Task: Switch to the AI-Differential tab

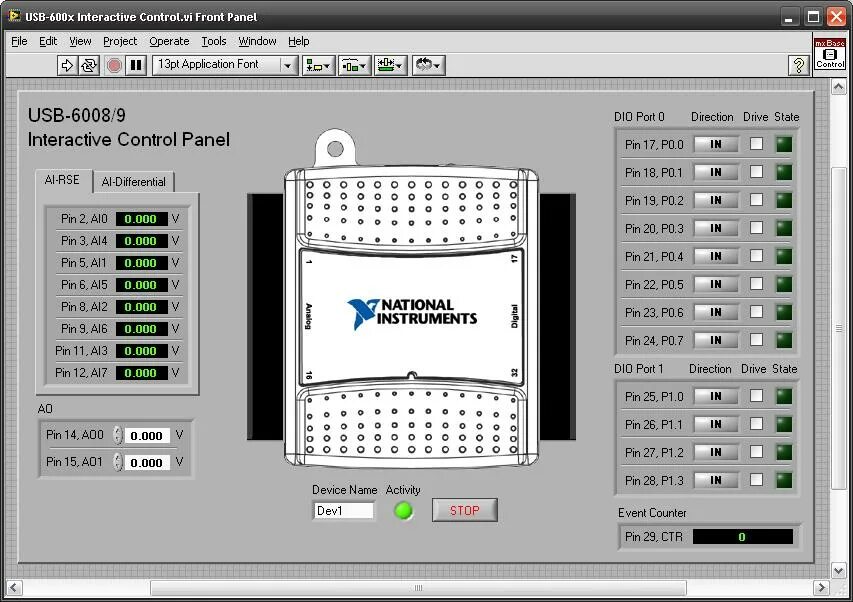Action: (133, 182)
